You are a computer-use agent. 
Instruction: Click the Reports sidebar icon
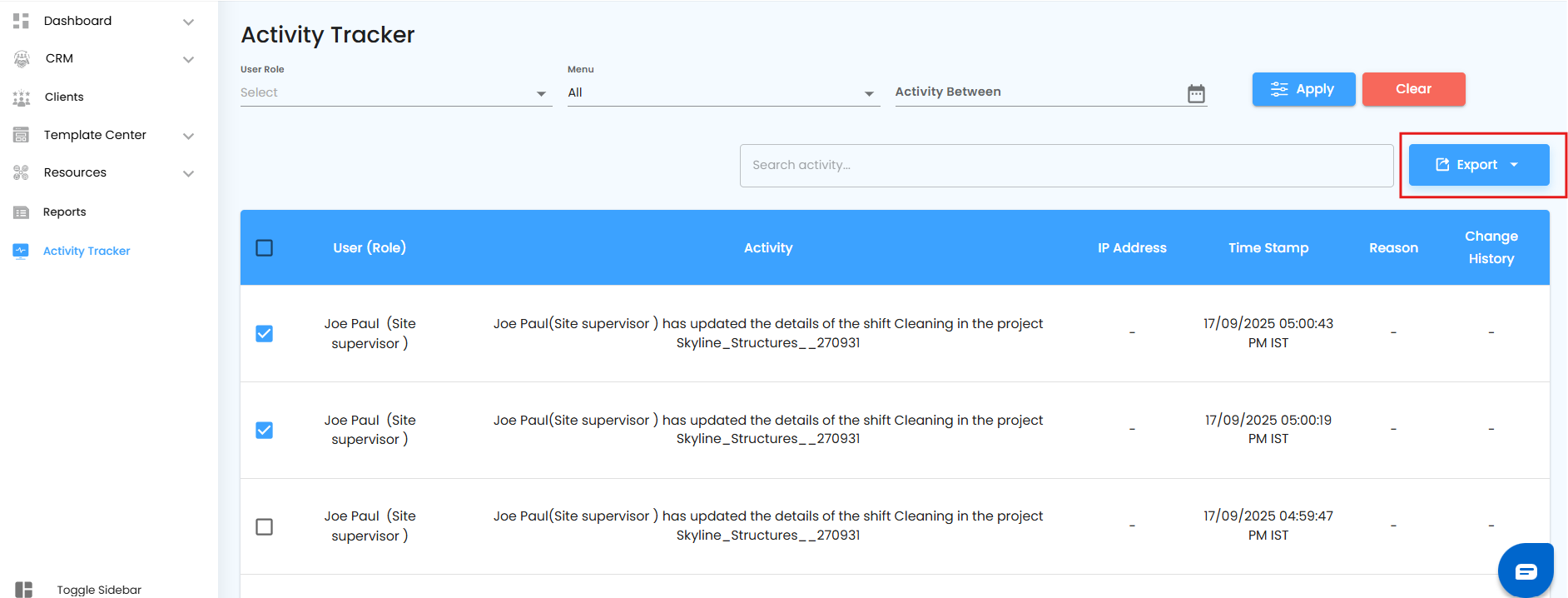click(x=21, y=212)
